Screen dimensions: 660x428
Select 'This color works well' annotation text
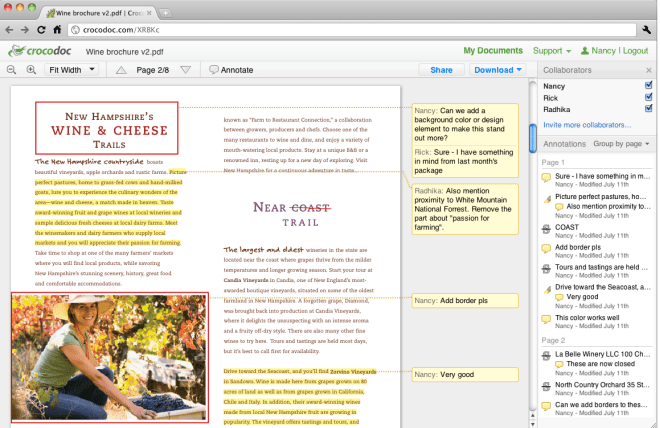tap(587, 318)
